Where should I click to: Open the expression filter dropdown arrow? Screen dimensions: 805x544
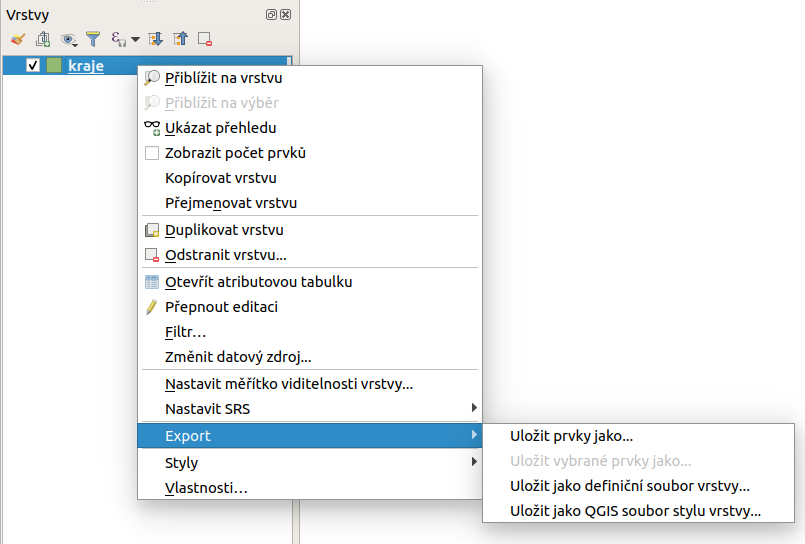coord(136,39)
